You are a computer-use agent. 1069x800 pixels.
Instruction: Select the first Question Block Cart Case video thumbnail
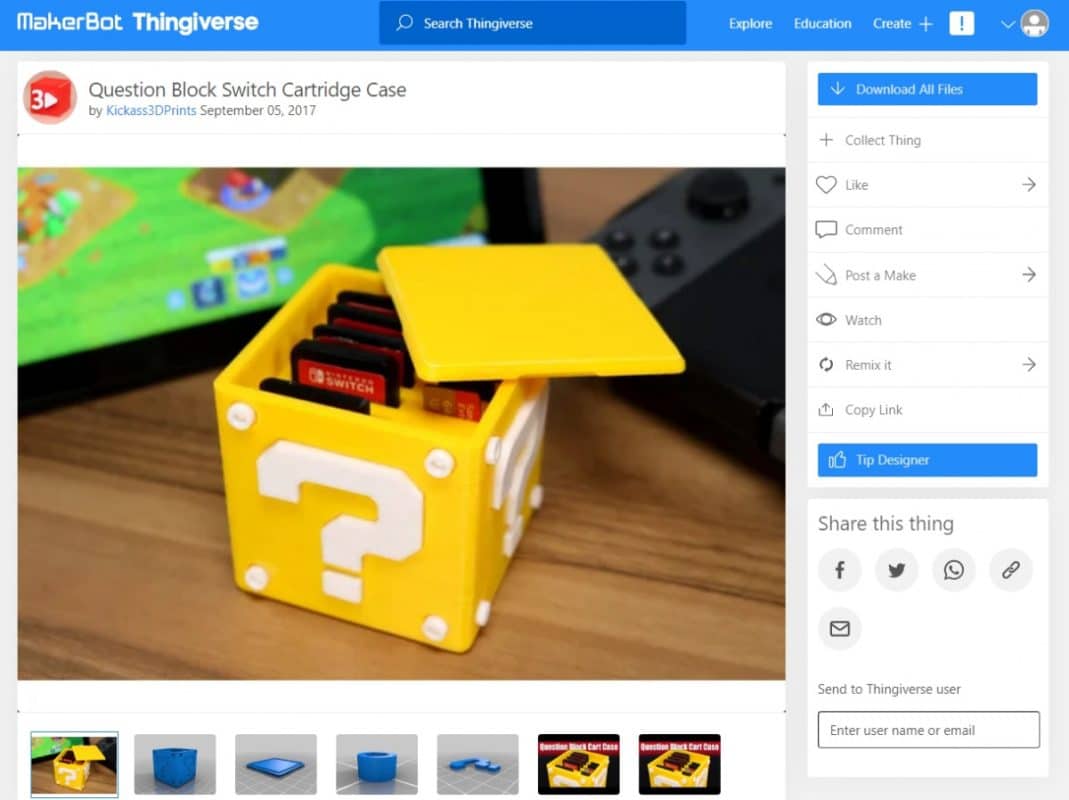click(579, 764)
